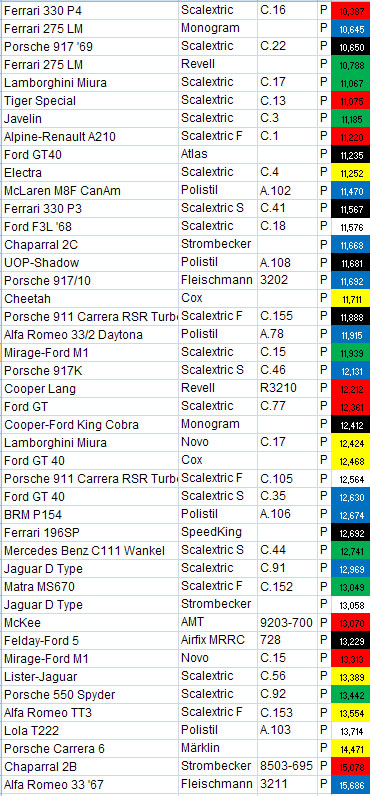Click the C.155 code cell
Image resolution: width=370 pixels, height=796 pixels.
(287, 316)
